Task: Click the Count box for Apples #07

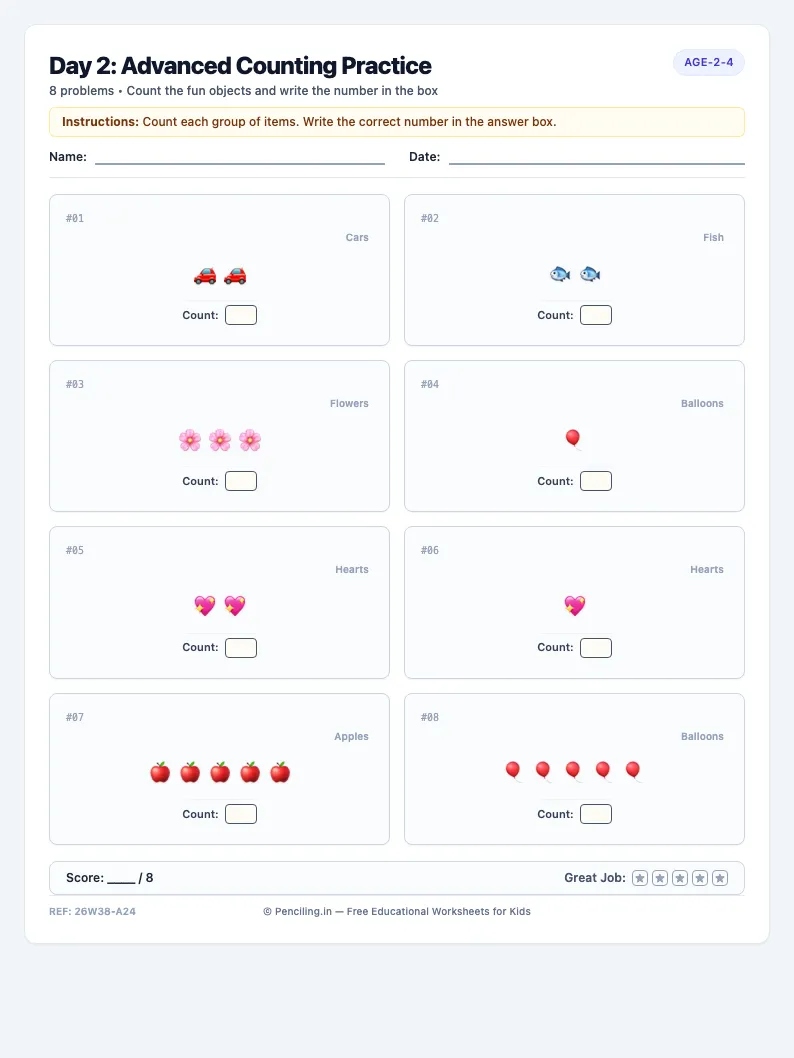Action: point(241,814)
